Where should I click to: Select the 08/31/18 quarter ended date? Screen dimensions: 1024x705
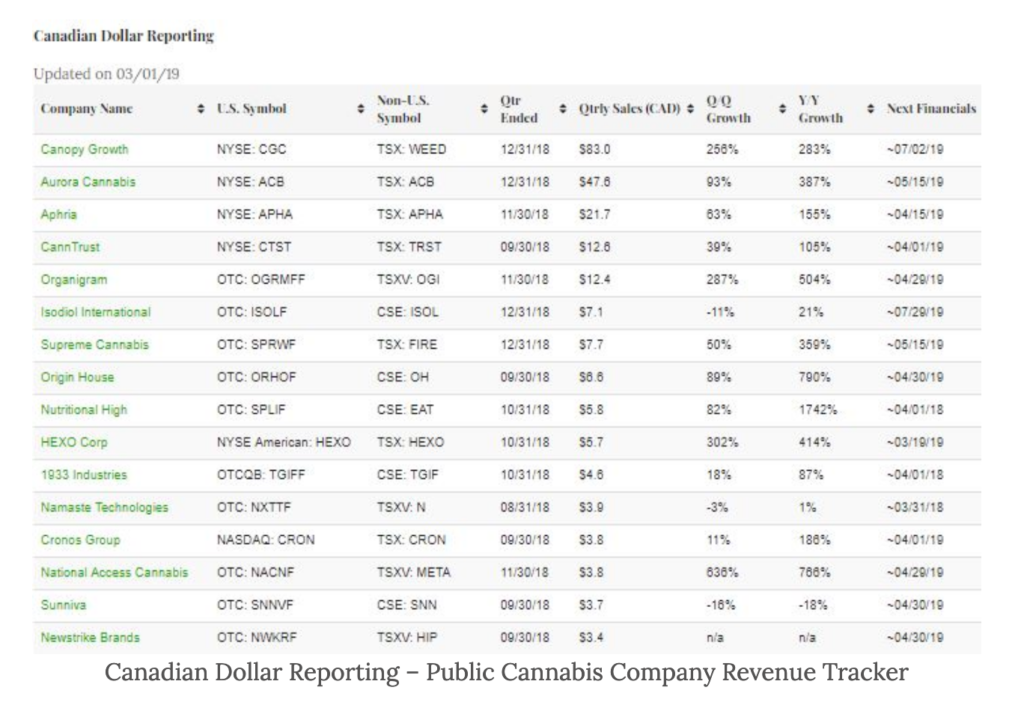pyautogui.click(x=525, y=507)
